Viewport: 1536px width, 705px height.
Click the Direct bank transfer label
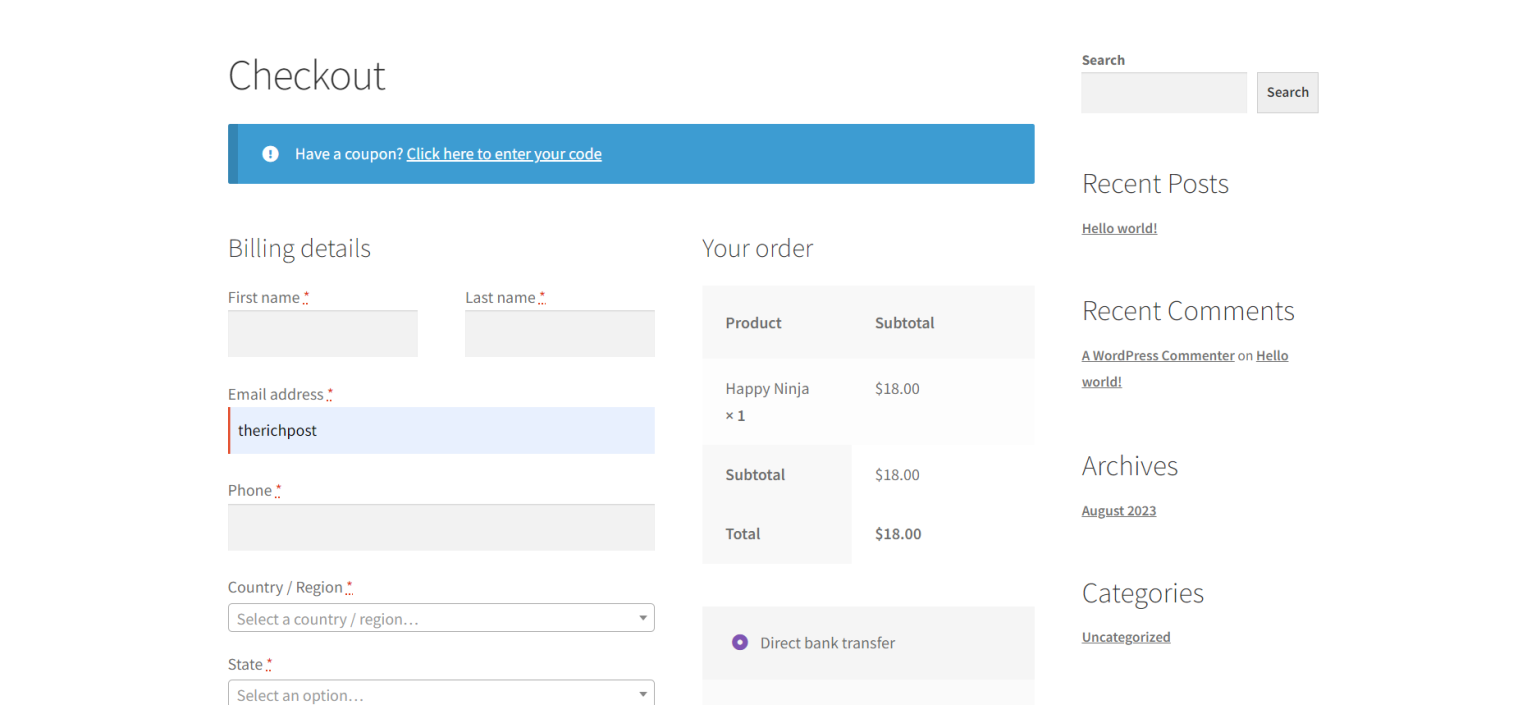coord(827,643)
